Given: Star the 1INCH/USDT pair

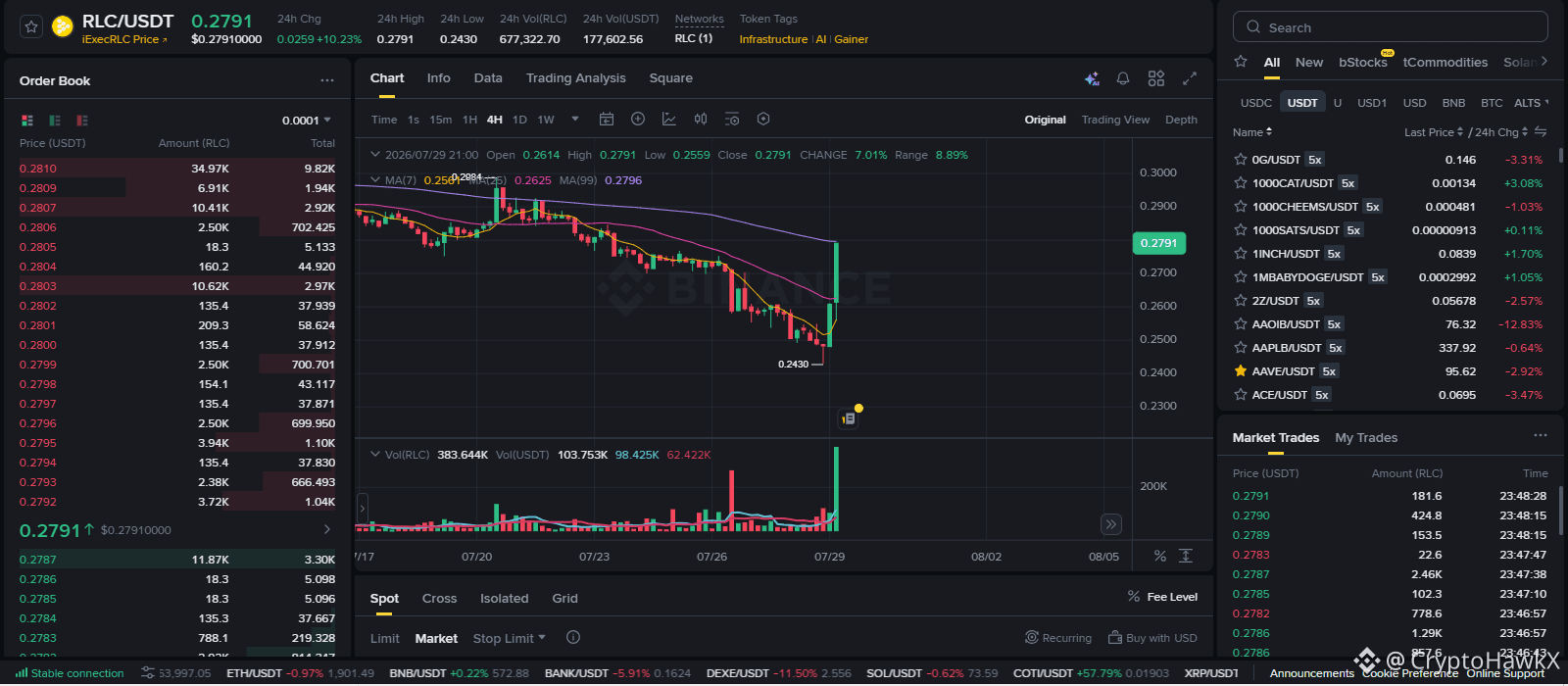Looking at the screenshot, I should pos(1241,253).
